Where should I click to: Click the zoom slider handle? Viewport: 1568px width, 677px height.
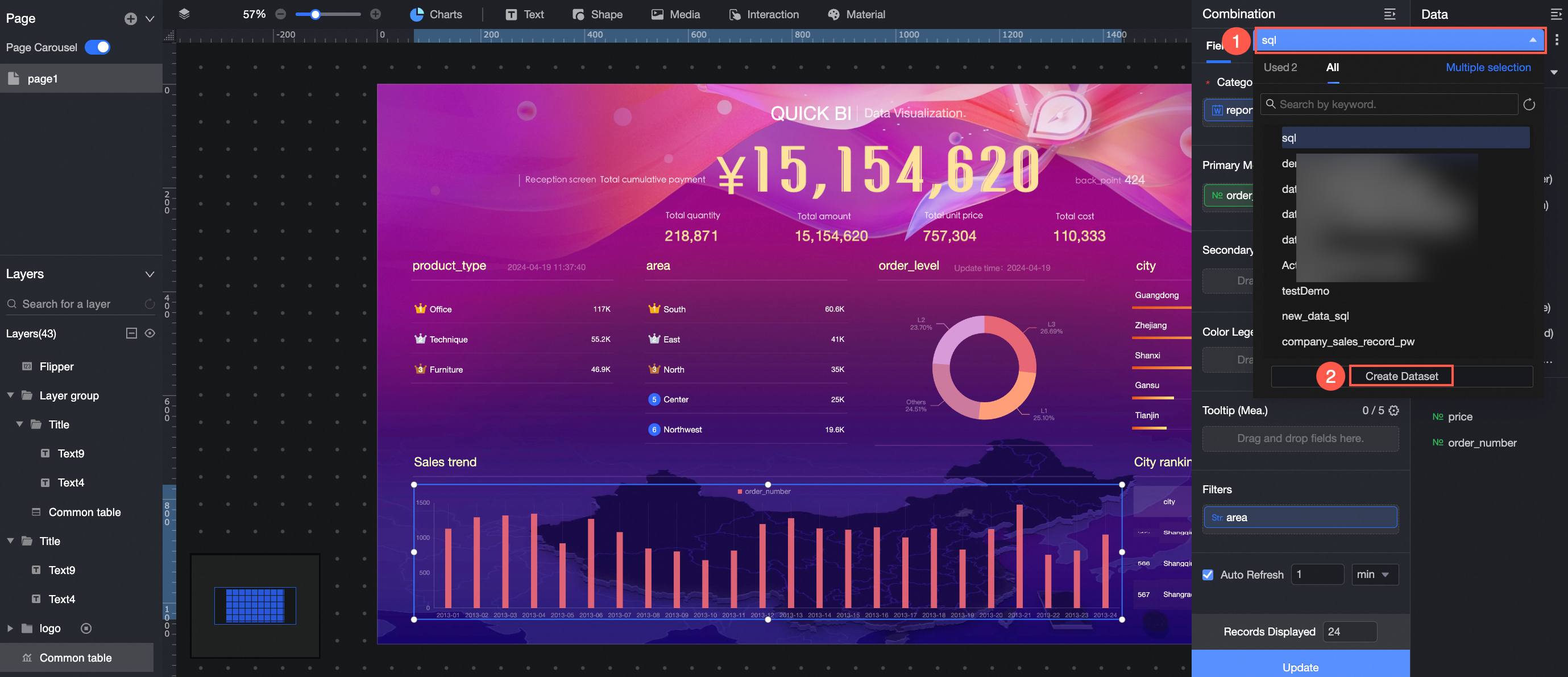pos(316,14)
